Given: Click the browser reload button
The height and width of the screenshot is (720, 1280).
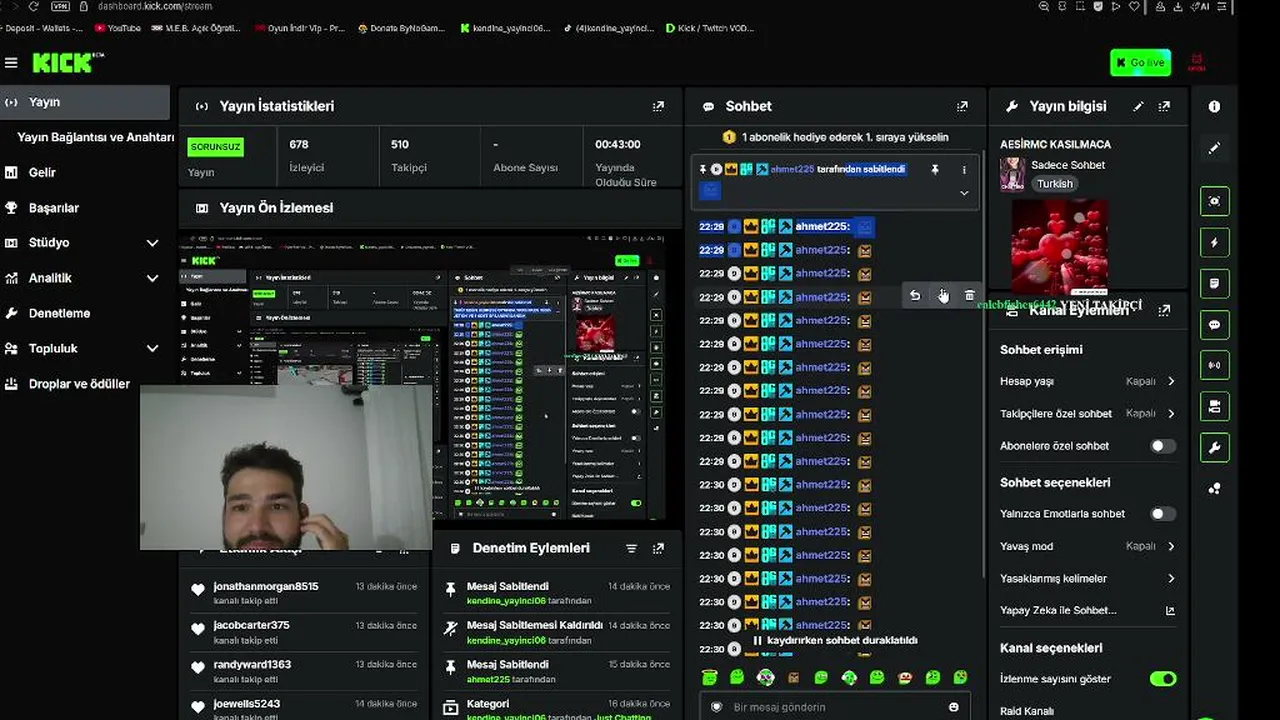Looking at the screenshot, I should point(33,6).
